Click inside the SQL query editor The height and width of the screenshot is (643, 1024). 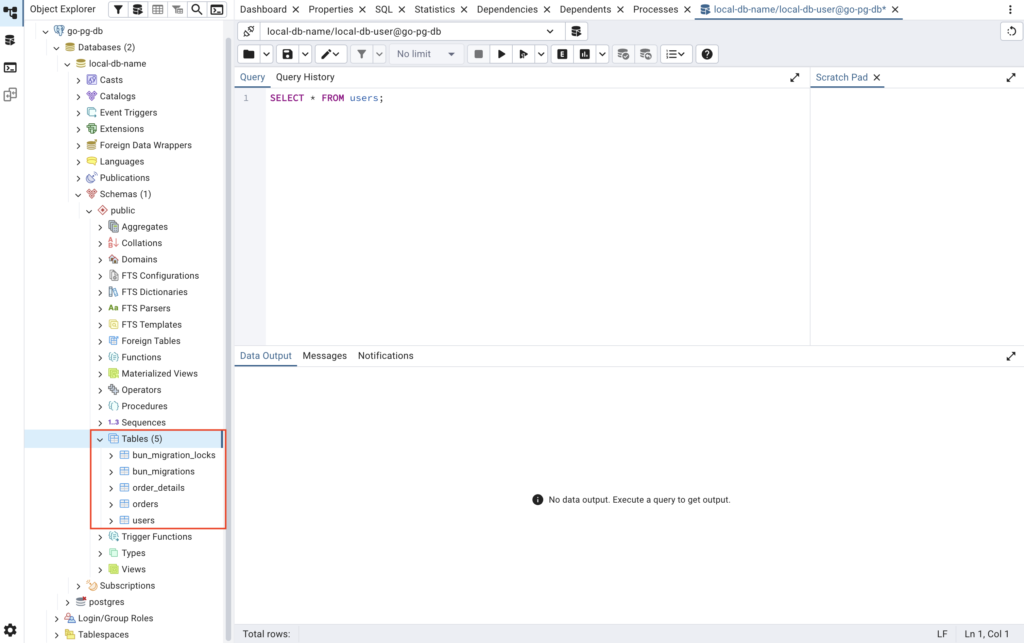(x=530, y=200)
